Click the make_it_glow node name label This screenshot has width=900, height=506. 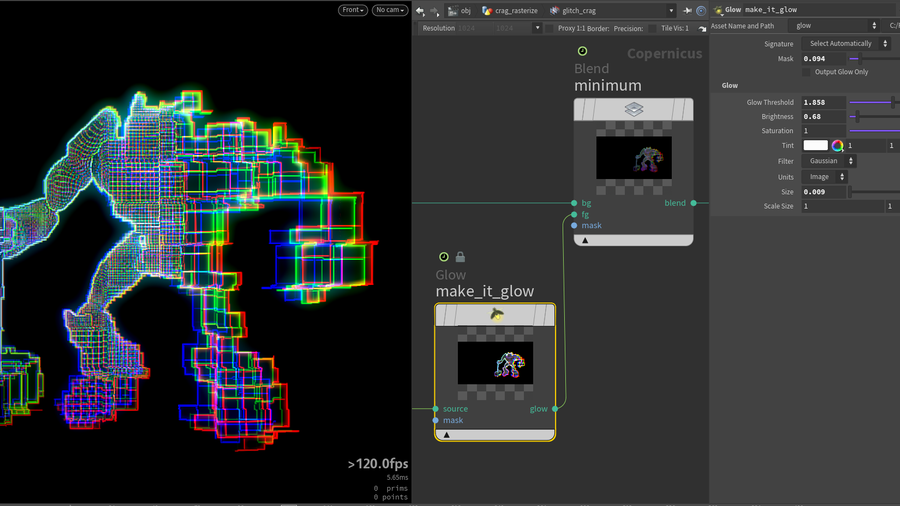485,291
